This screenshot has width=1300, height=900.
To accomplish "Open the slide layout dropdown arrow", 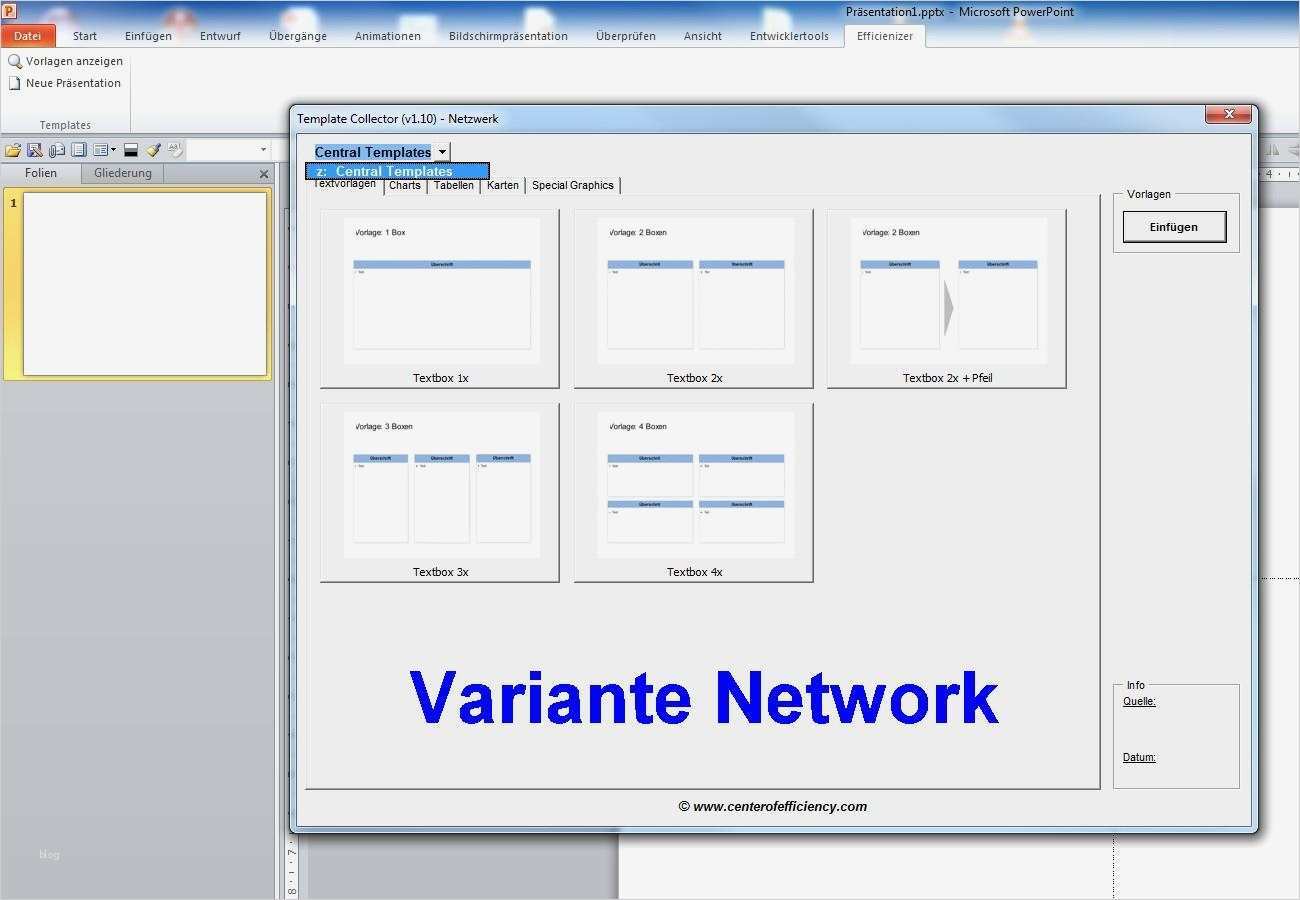I will 113,150.
